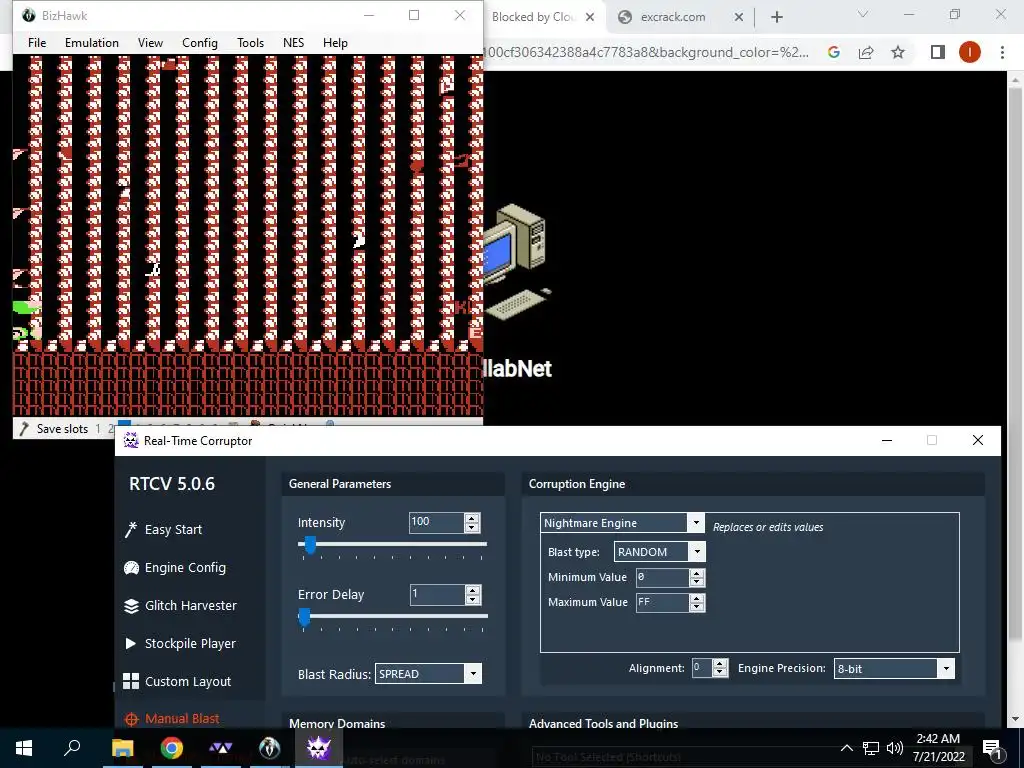The width and height of the screenshot is (1024, 768).
Task: Open a new Chrome tab
Action: point(776,17)
